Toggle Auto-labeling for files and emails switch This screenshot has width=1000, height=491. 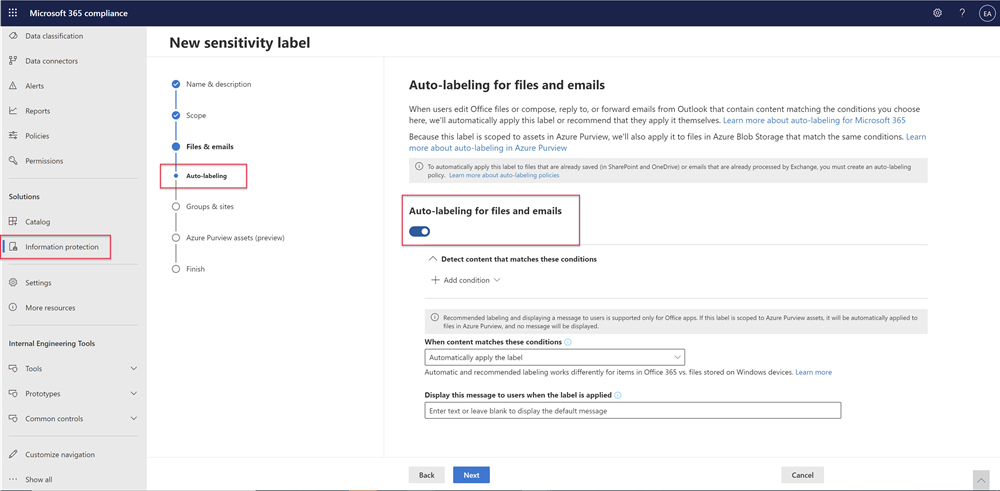pyautogui.click(x=420, y=231)
